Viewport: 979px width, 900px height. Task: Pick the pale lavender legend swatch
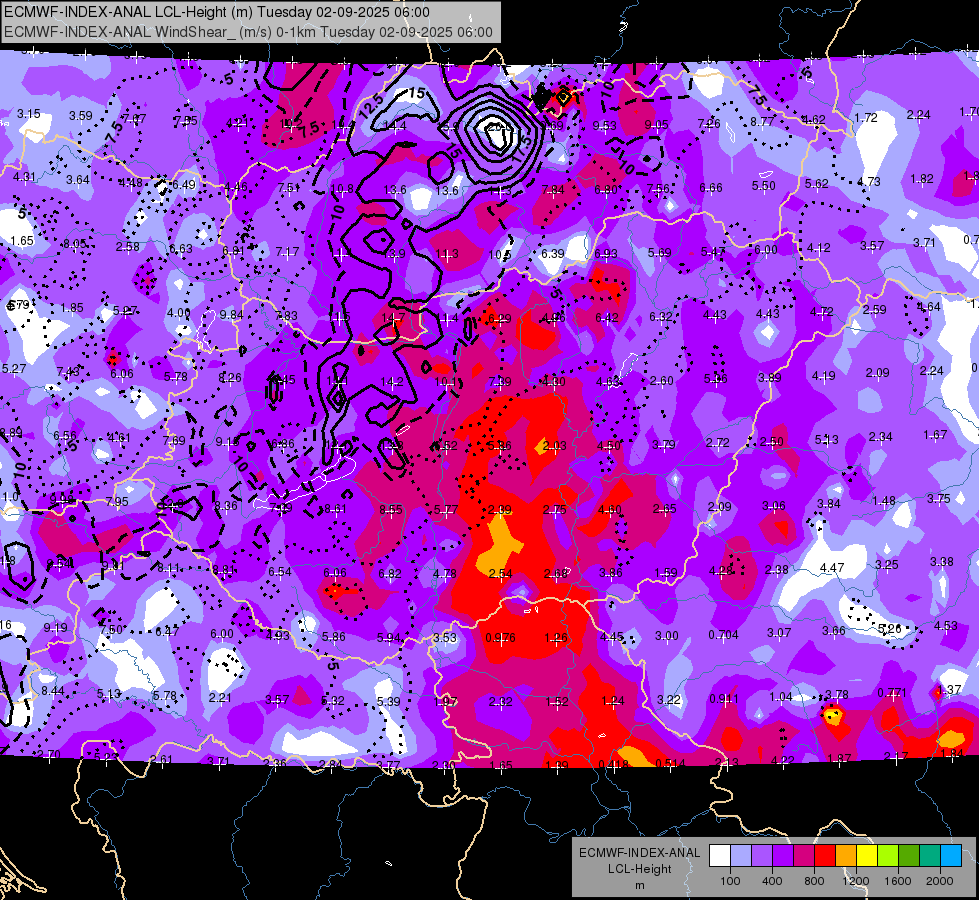click(740, 856)
